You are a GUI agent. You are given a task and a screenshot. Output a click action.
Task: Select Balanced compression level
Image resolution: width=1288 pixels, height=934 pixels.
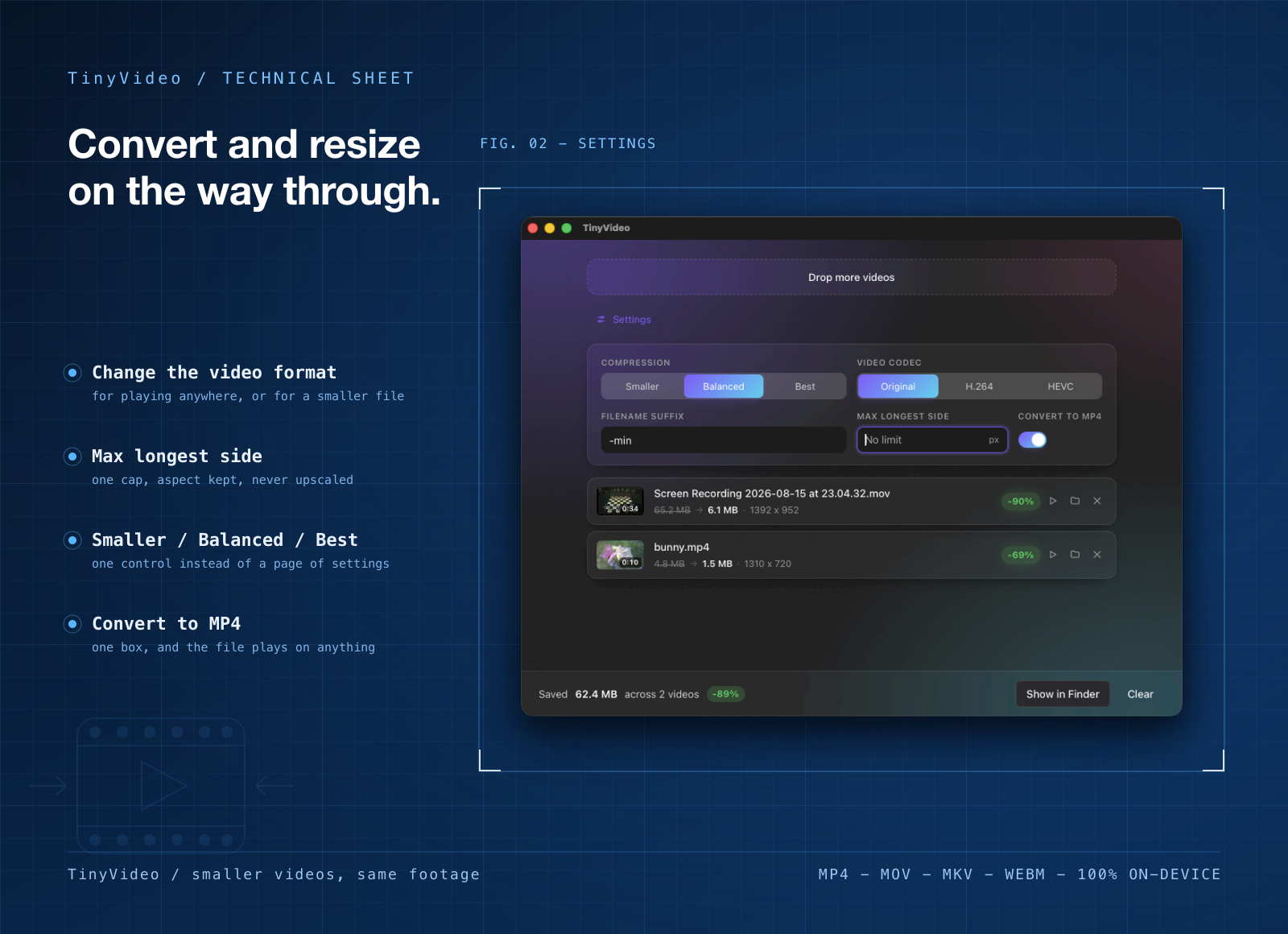point(724,386)
